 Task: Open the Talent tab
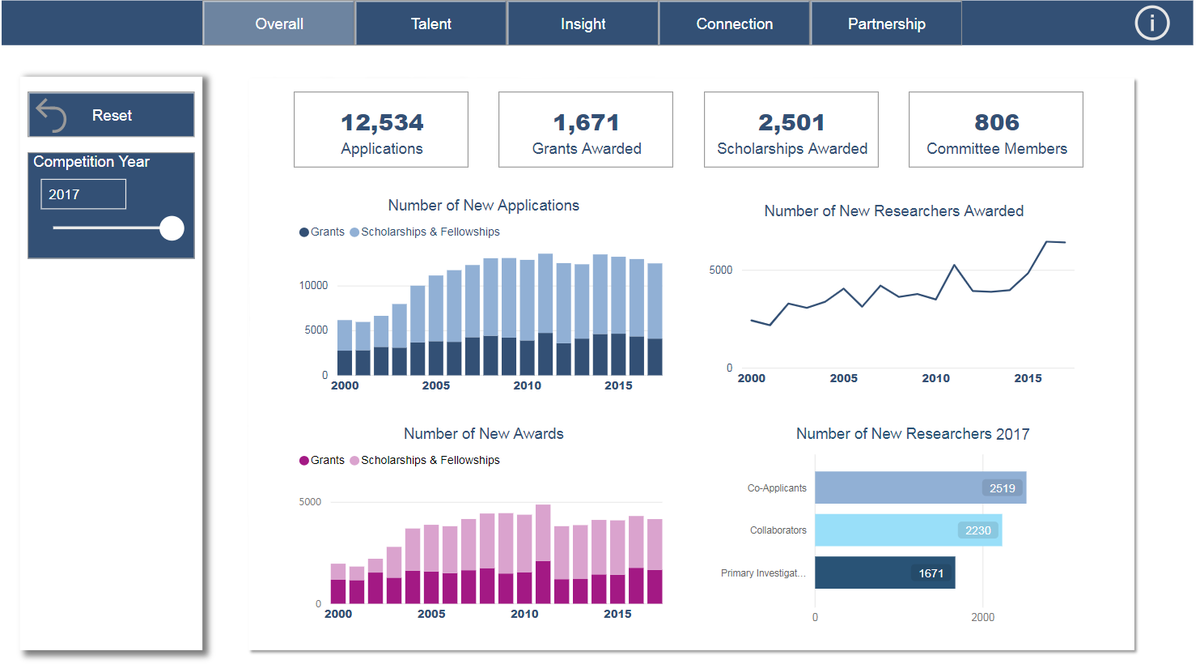pos(431,23)
